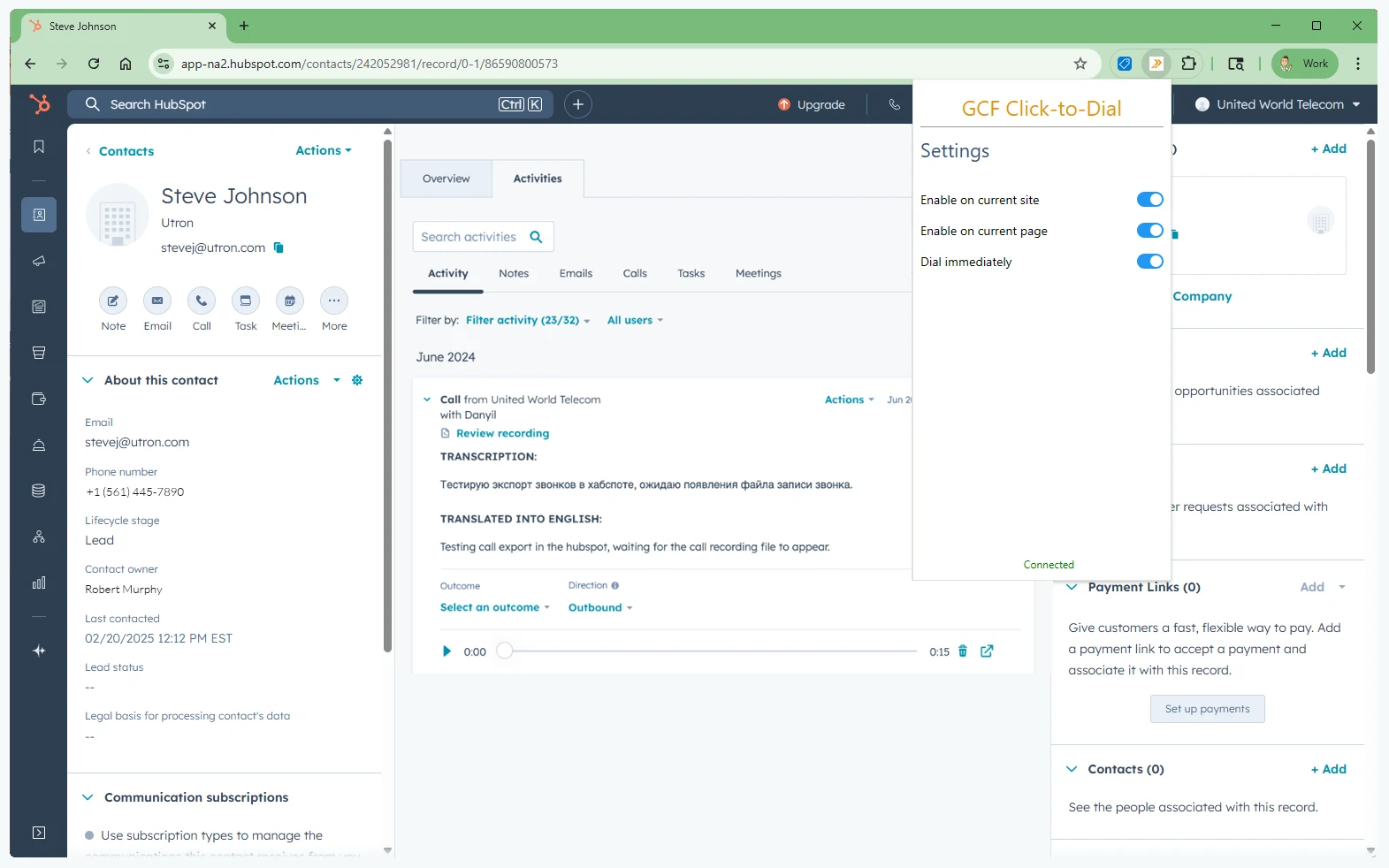Toggle Enable on current site
This screenshot has width=1389, height=868.
tap(1150, 200)
